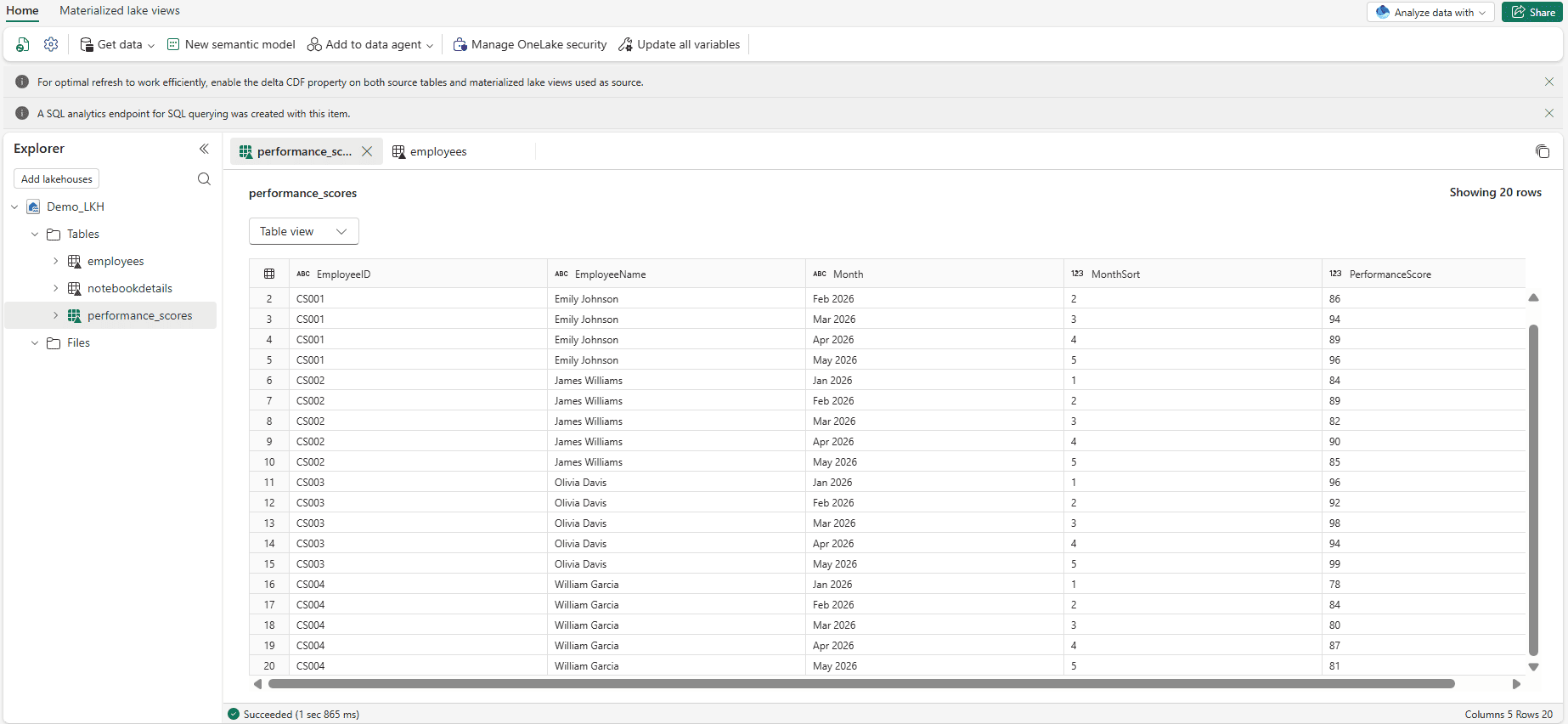Click the vertical scrollbar thumb

(x=1533, y=489)
